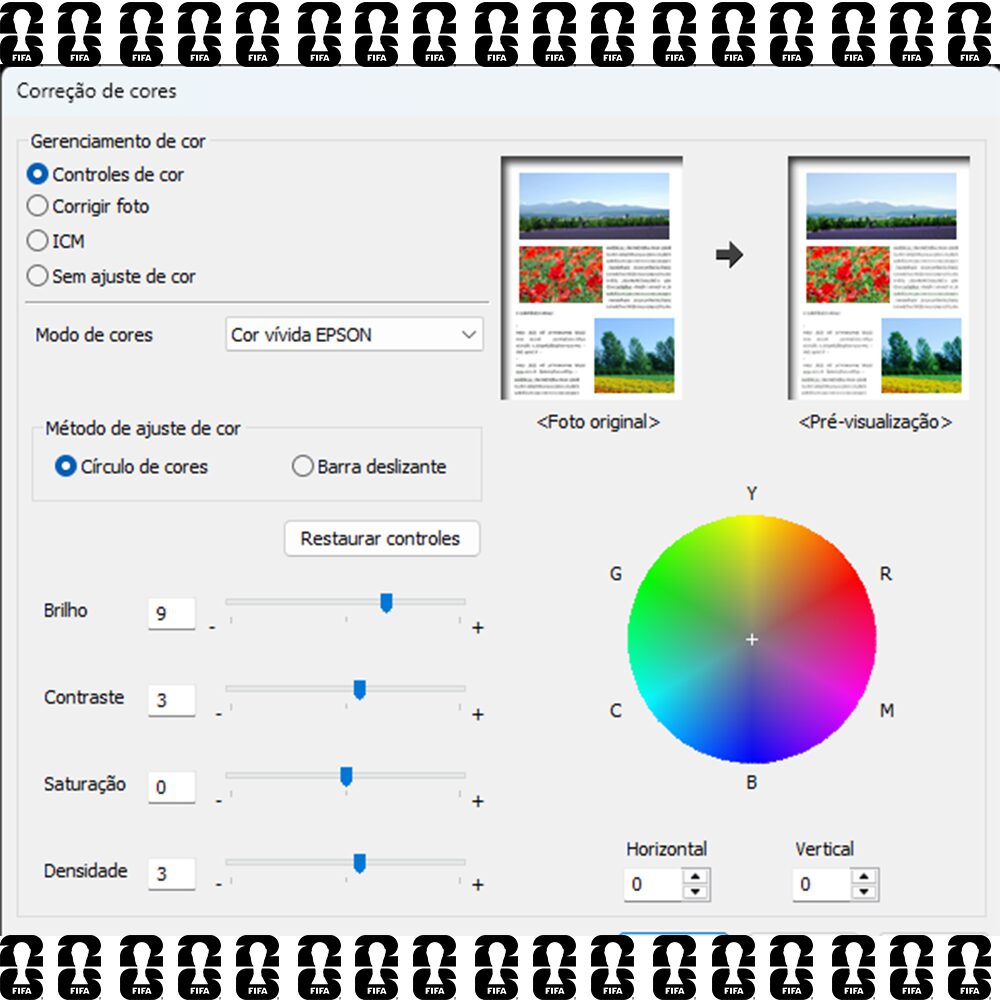Decrease the Horizontal value with down arrow
This screenshot has width=1000, height=1000.
click(x=696, y=892)
